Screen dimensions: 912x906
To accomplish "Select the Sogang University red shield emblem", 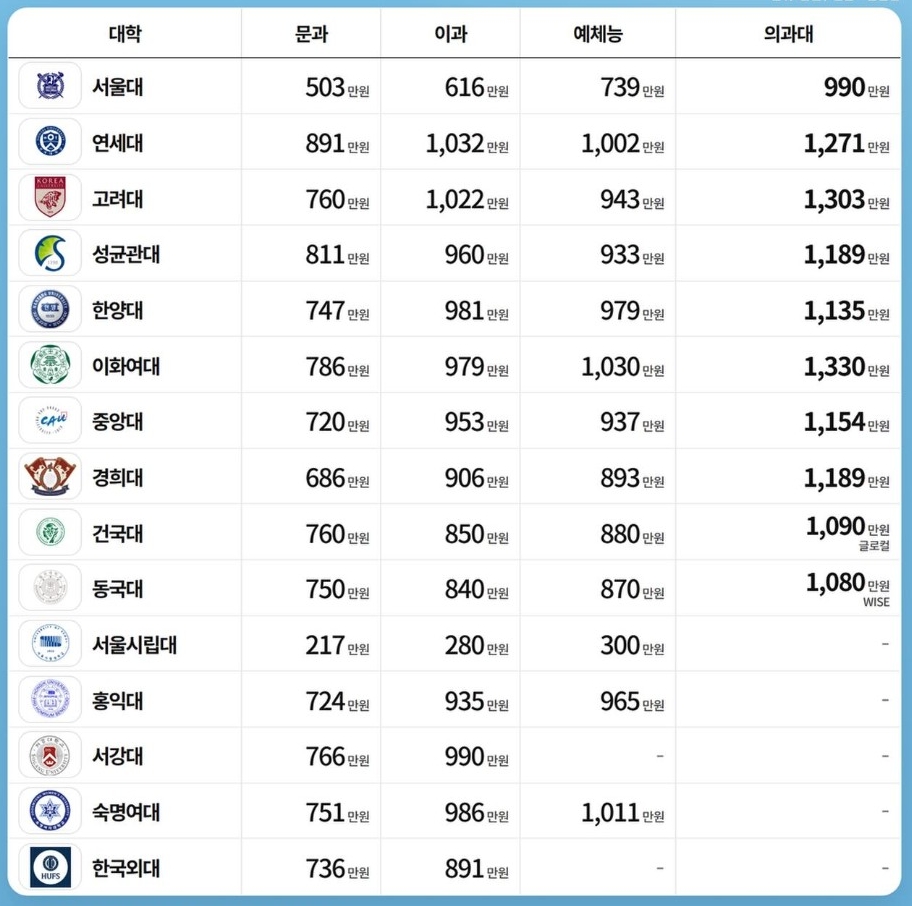I will point(50,755).
